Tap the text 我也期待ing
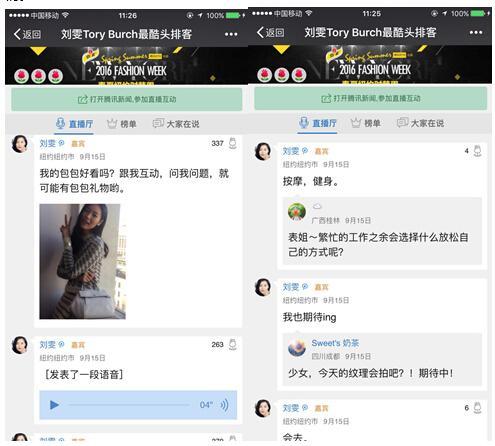The height and width of the screenshot is (446, 495). pos(309,317)
